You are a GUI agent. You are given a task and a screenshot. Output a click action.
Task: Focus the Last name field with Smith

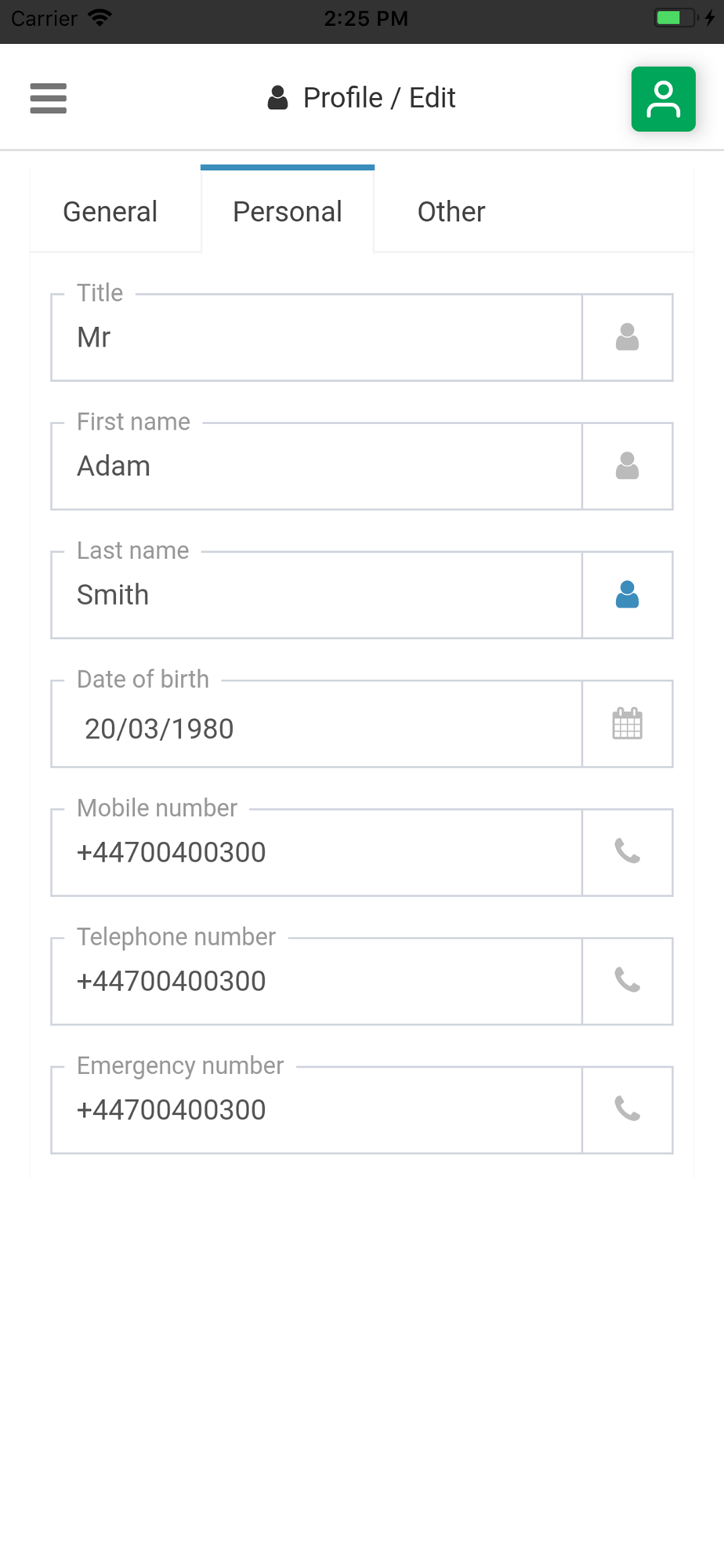click(317, 595)
